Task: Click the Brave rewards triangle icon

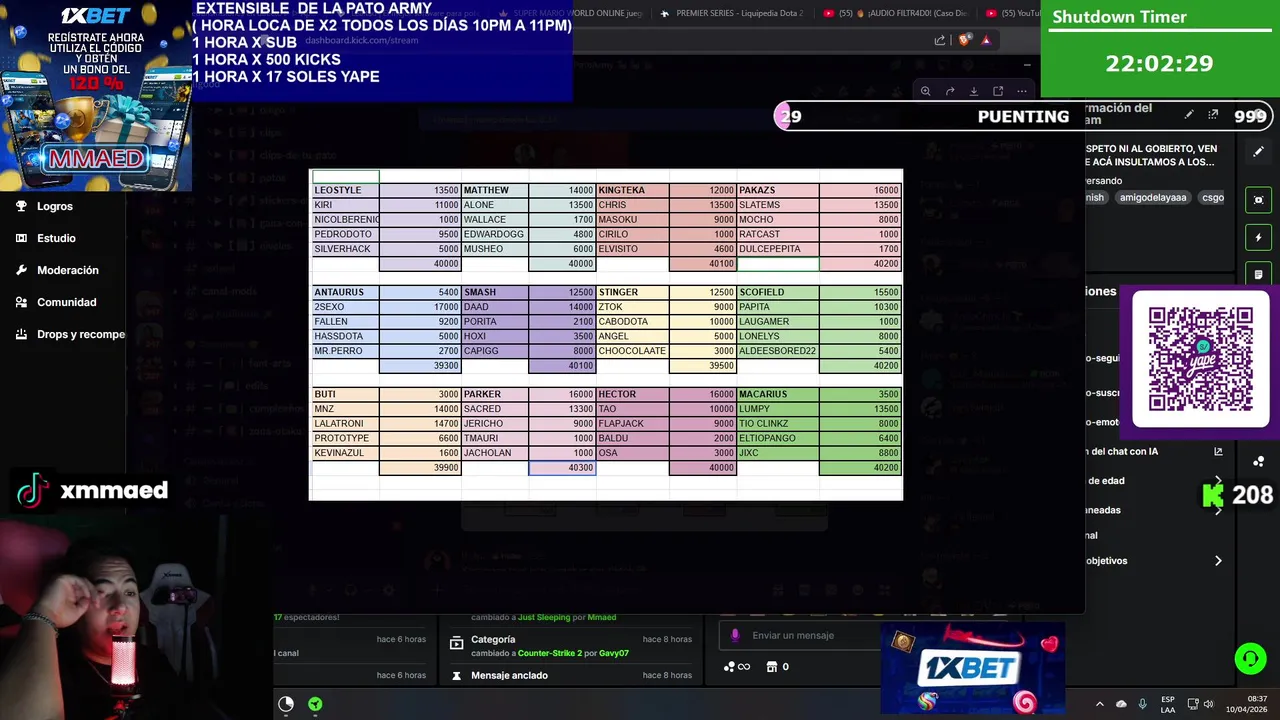Action: coord(986,40)
